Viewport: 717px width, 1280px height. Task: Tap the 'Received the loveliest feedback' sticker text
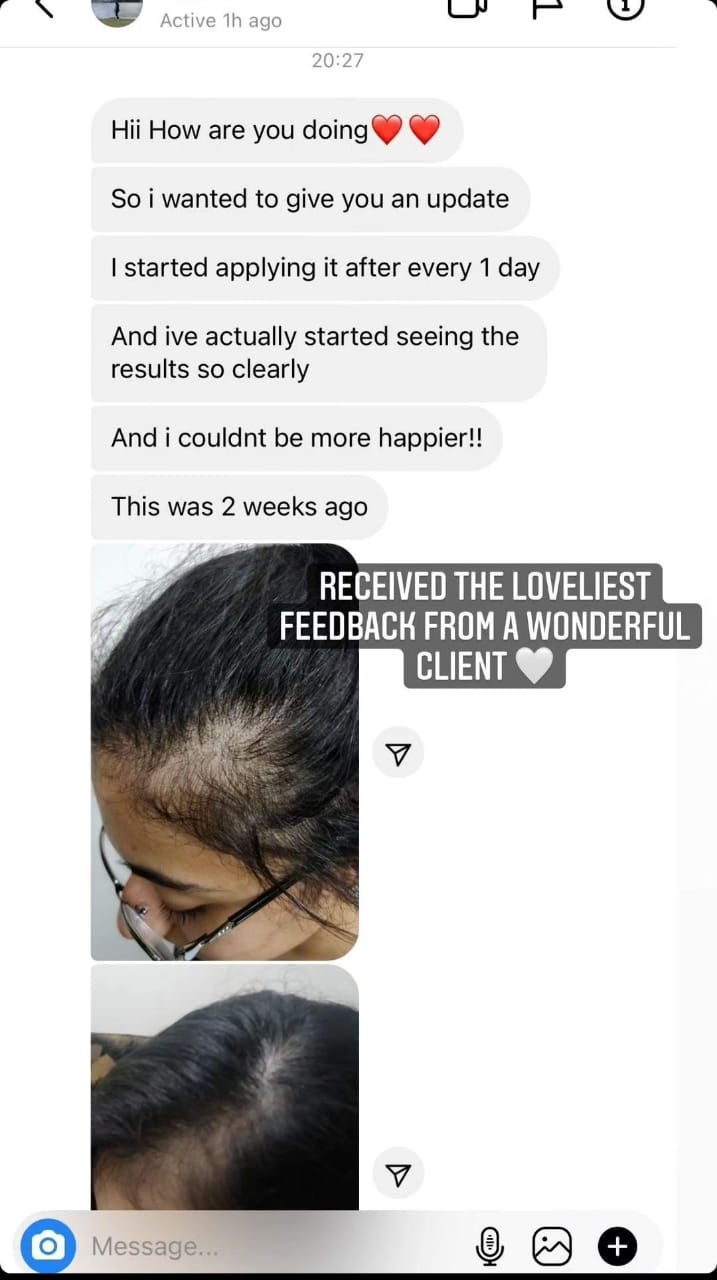point(485,626)
